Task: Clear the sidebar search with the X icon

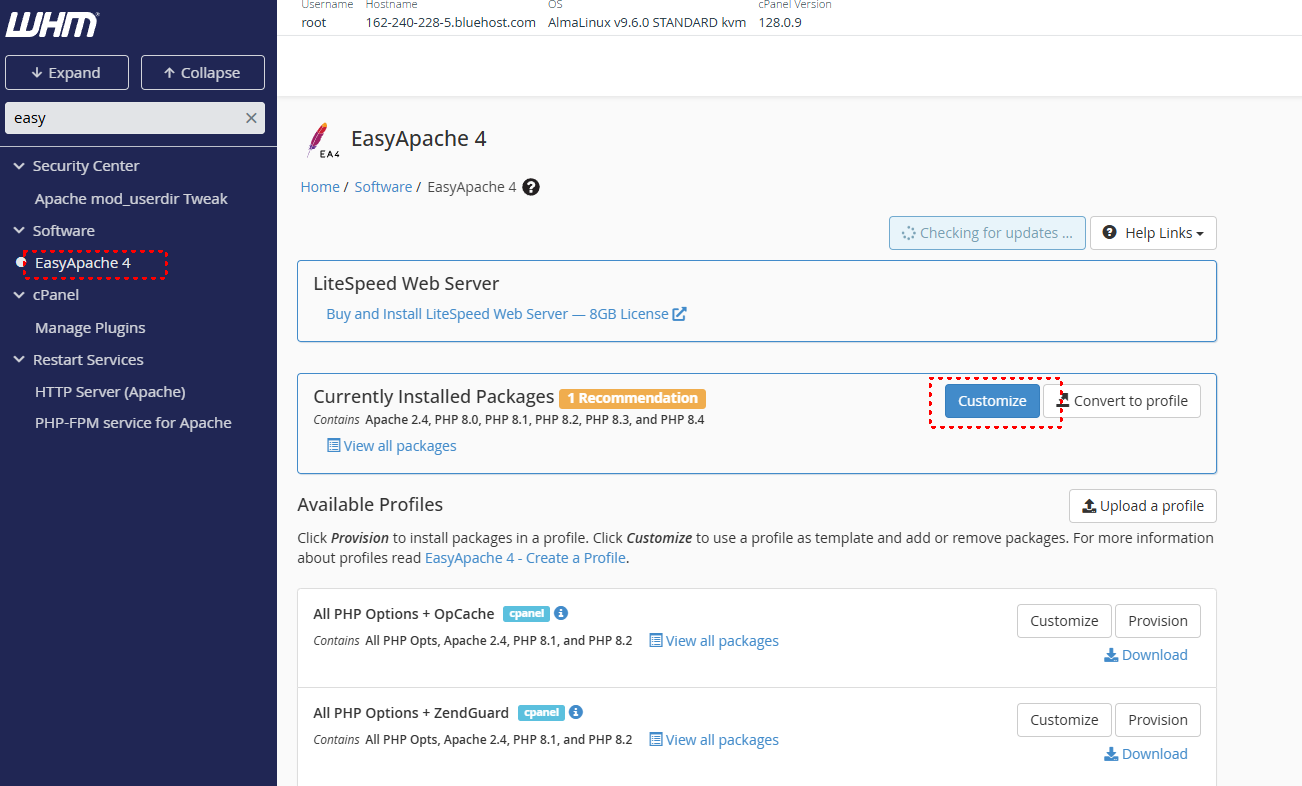Action: click(251, 118)
